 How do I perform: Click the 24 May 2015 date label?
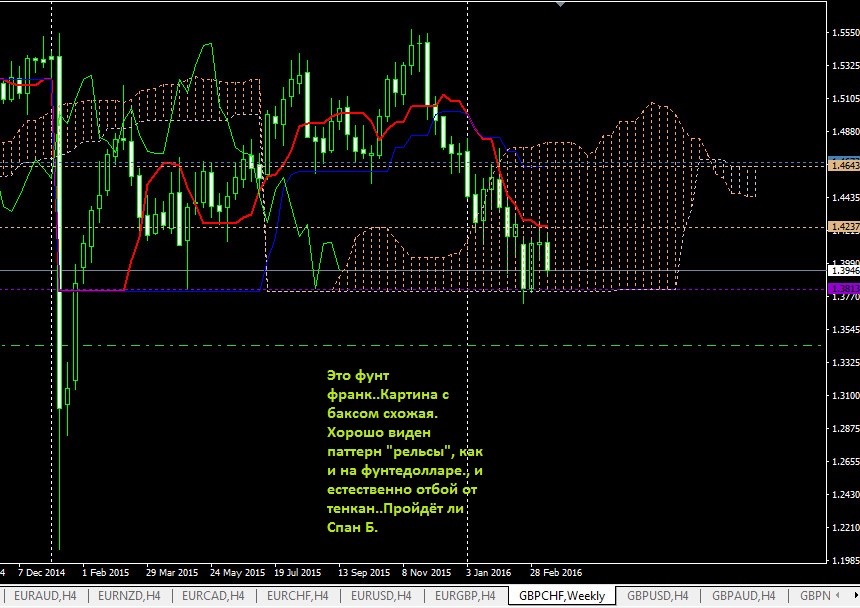pos(237,572)
